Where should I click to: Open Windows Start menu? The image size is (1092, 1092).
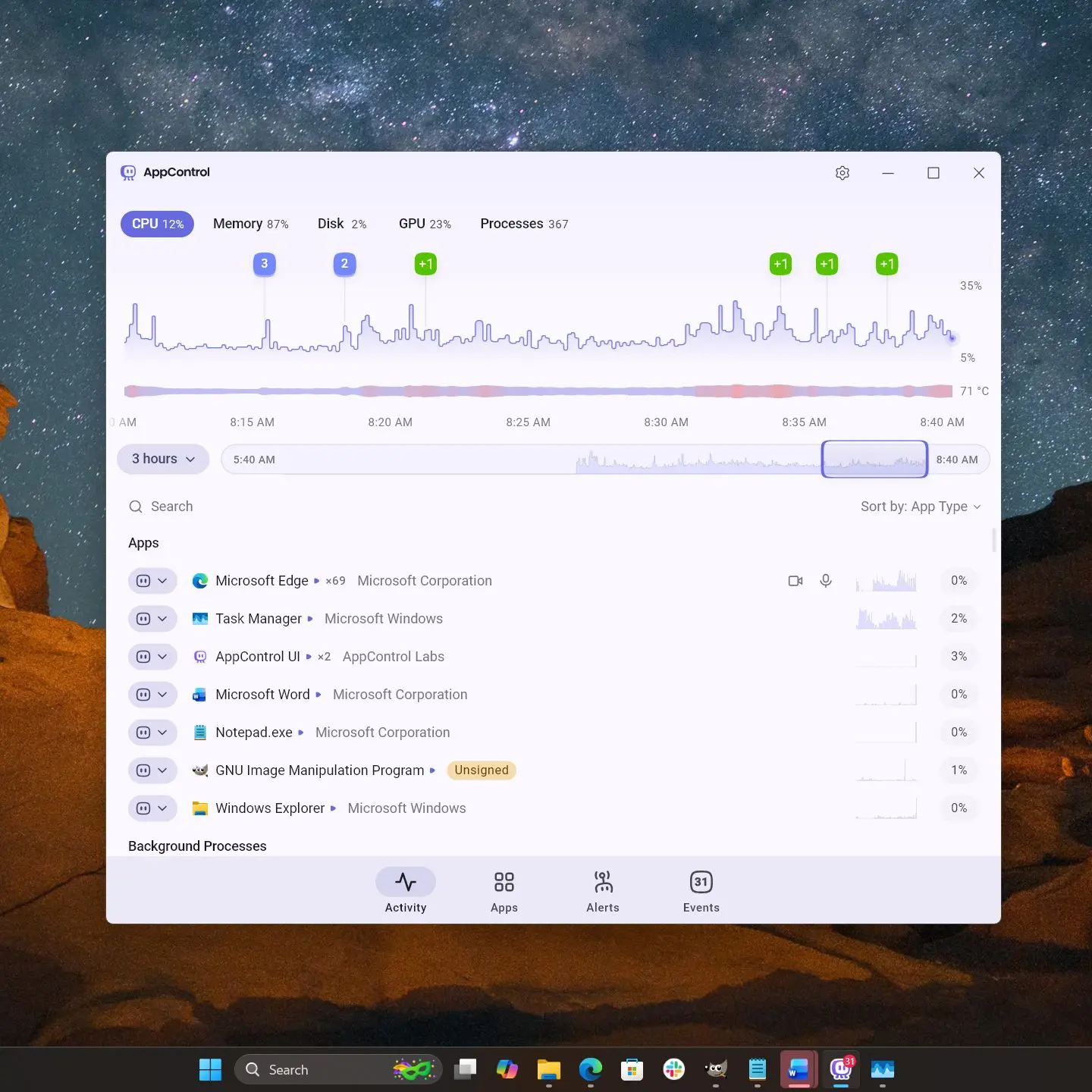pyautogui.click(x=210, y=1069)
